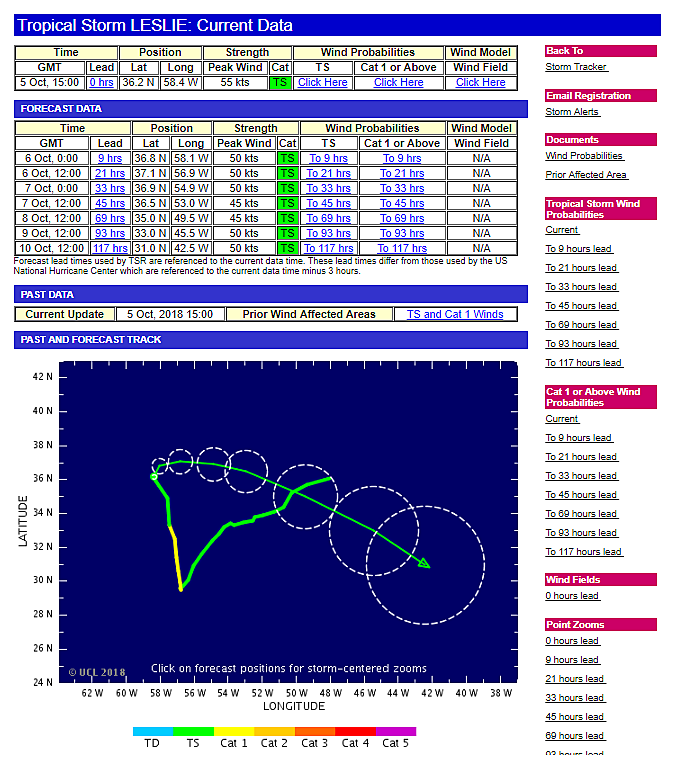The height and width of the screenshot is (759, 675).
Task: Open Cat 1 or Above Click Here link
Action: [399, 83]
